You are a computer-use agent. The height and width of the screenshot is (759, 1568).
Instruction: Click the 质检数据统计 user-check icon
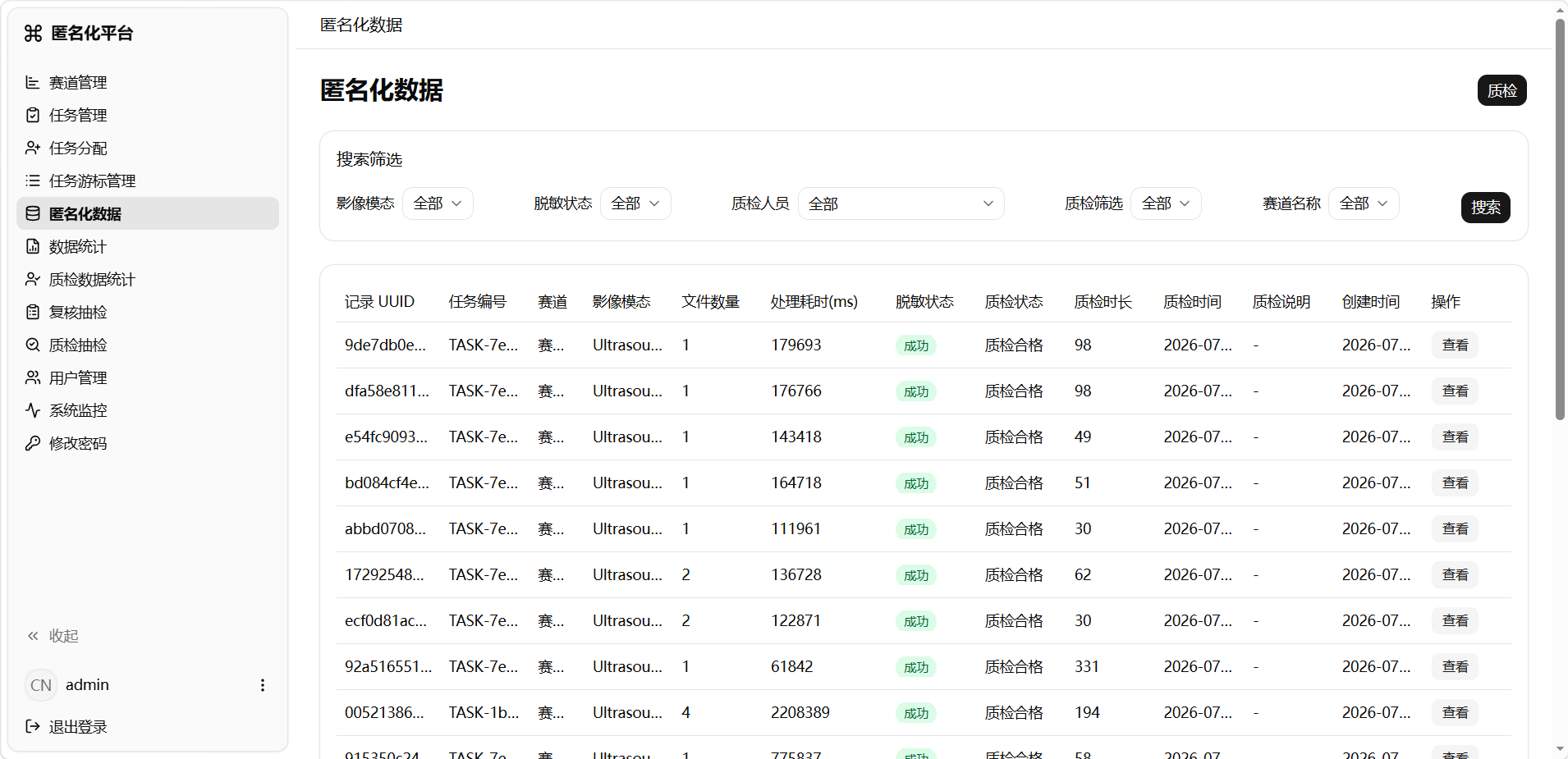click(33, 279)
